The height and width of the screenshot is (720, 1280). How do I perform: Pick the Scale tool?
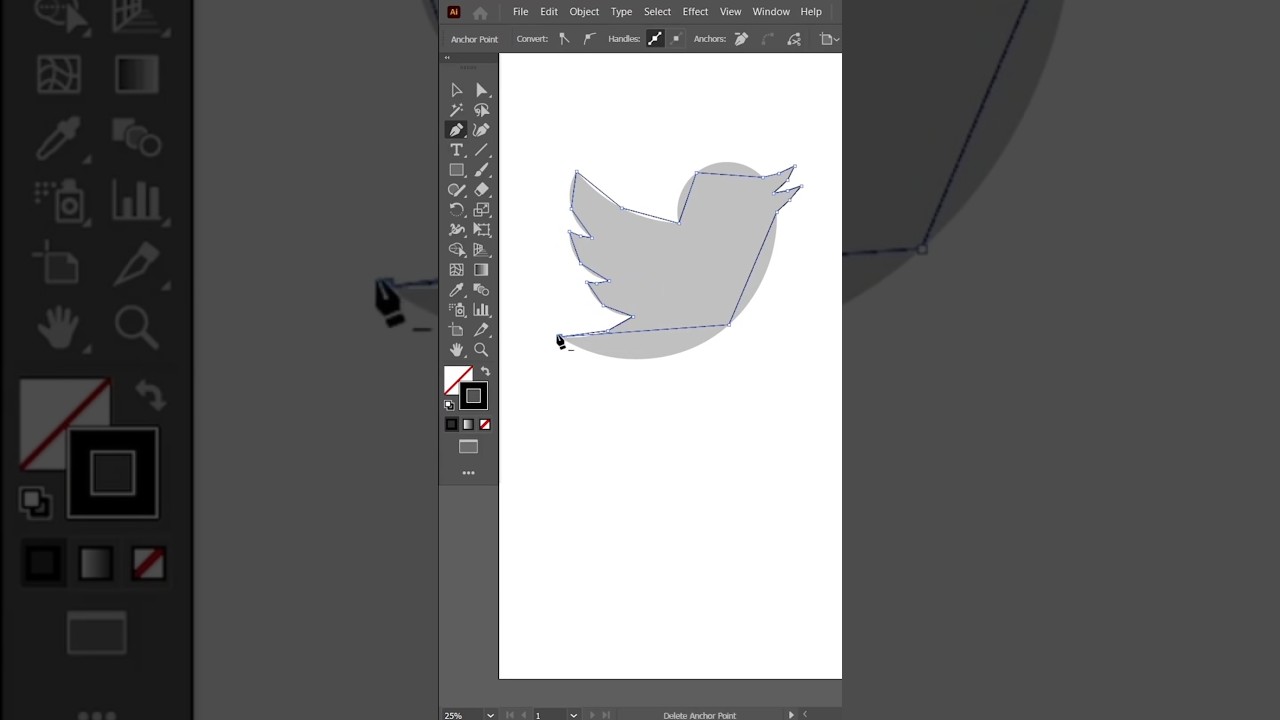481,210
